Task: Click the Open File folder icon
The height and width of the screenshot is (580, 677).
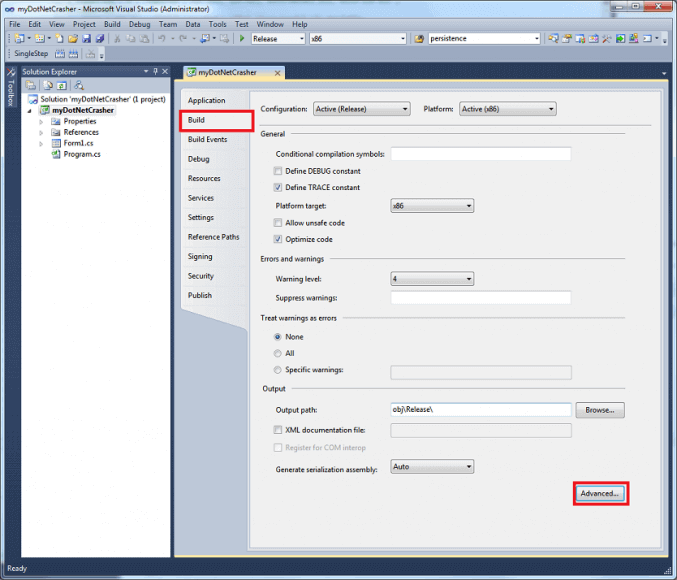Action: [72, 38]
